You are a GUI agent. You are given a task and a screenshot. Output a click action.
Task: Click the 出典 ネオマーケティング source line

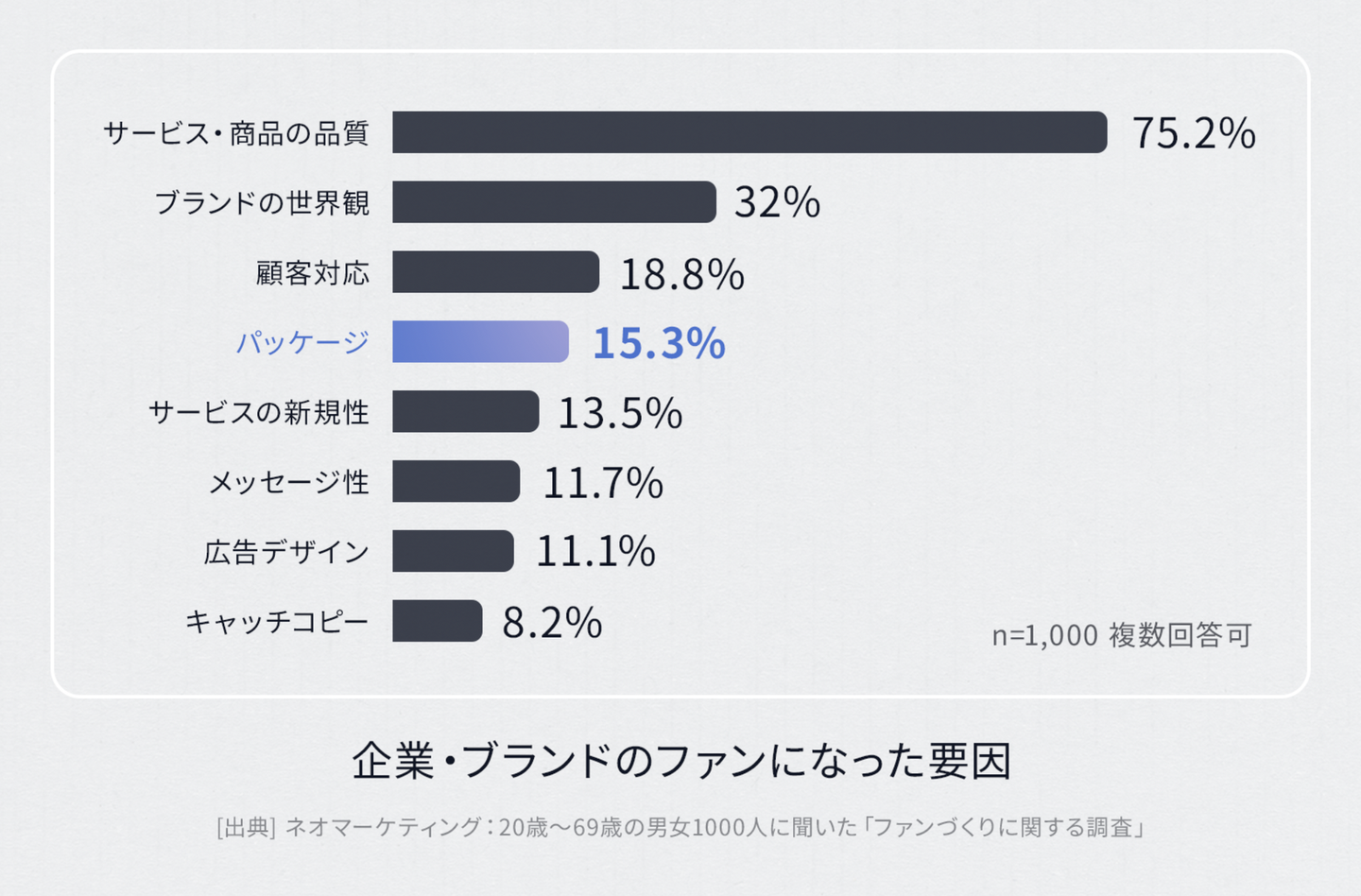click(681, 828)
